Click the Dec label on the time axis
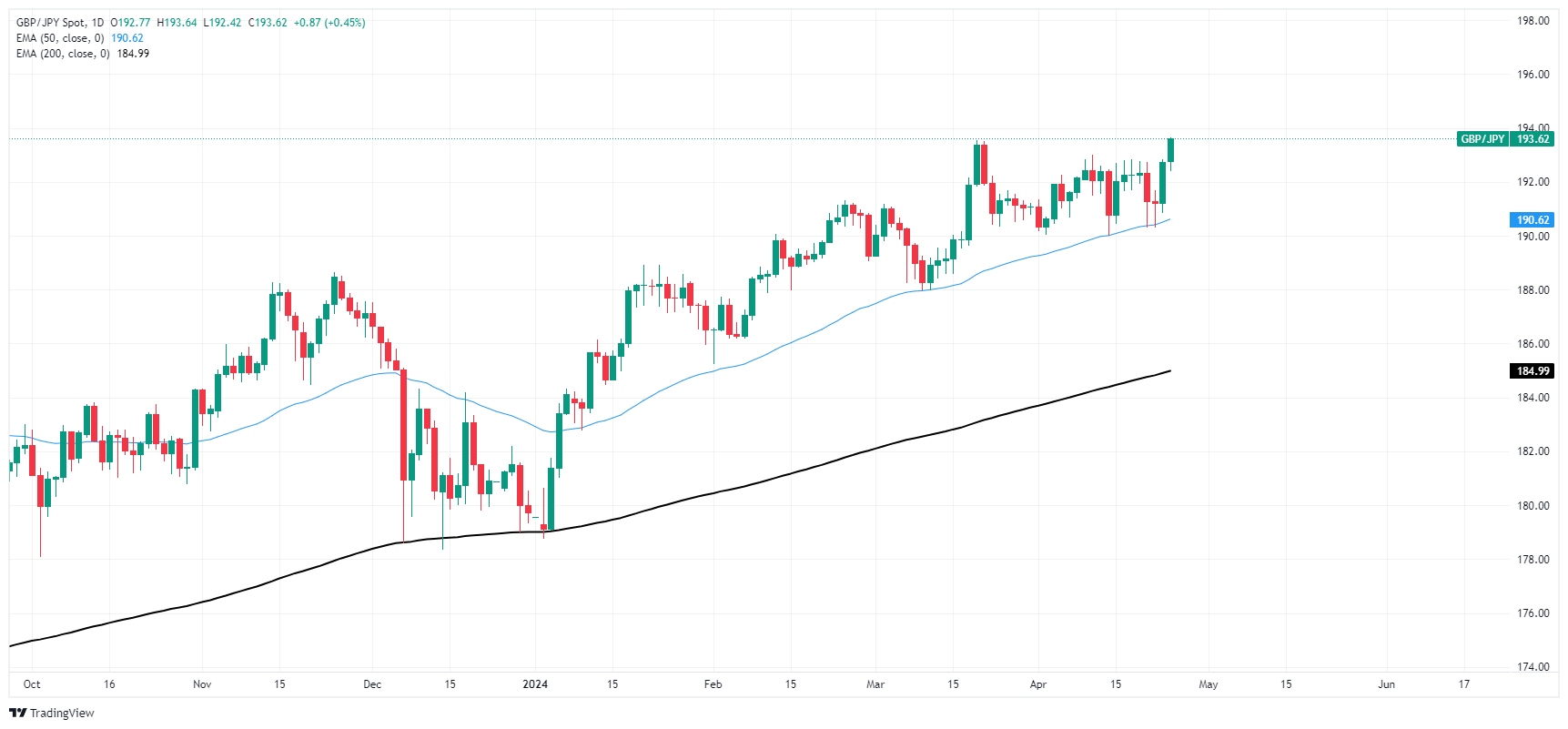 (x=372, y=684)
